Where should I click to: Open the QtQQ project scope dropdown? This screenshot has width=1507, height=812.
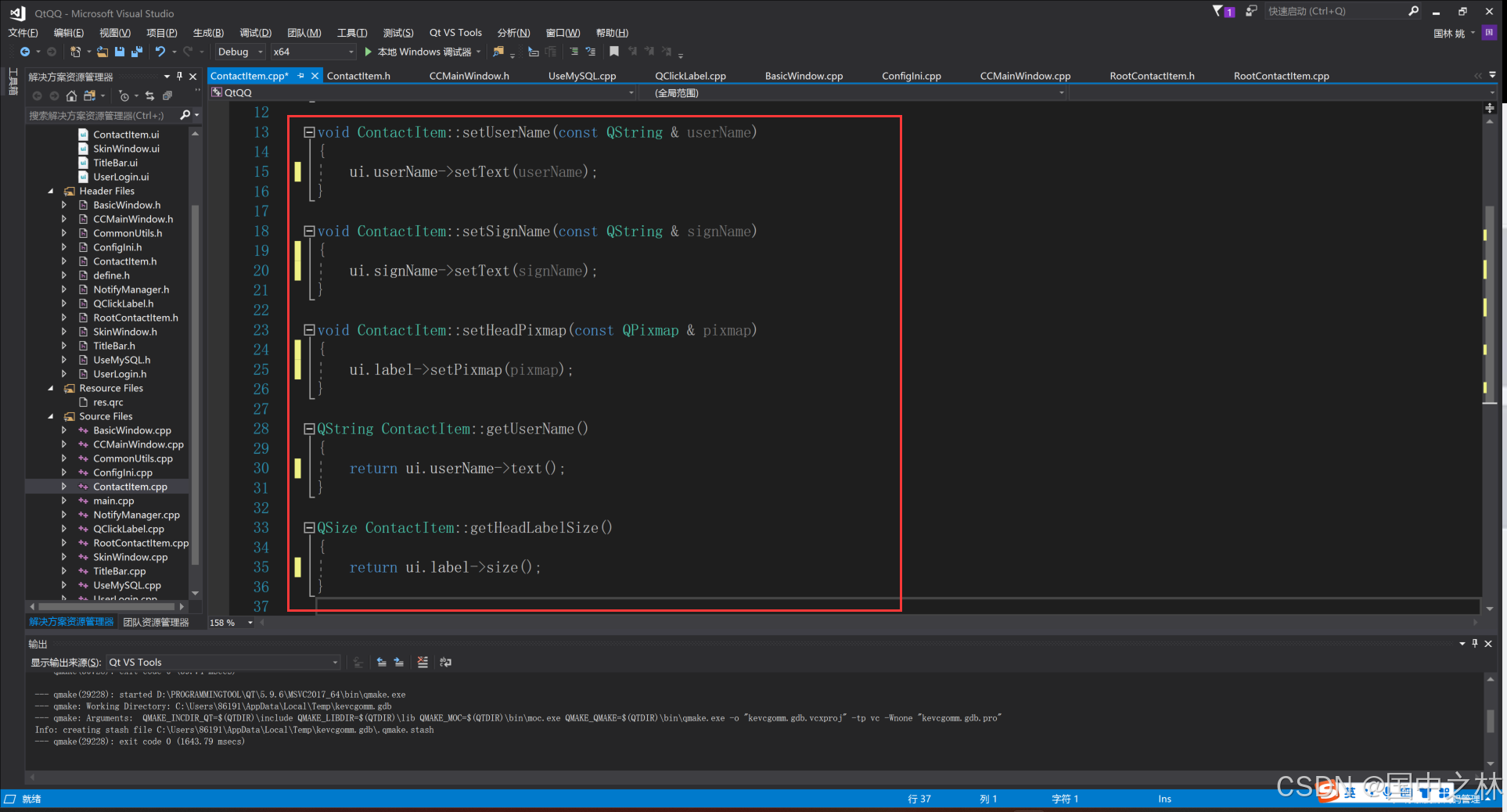click(423, 92)
